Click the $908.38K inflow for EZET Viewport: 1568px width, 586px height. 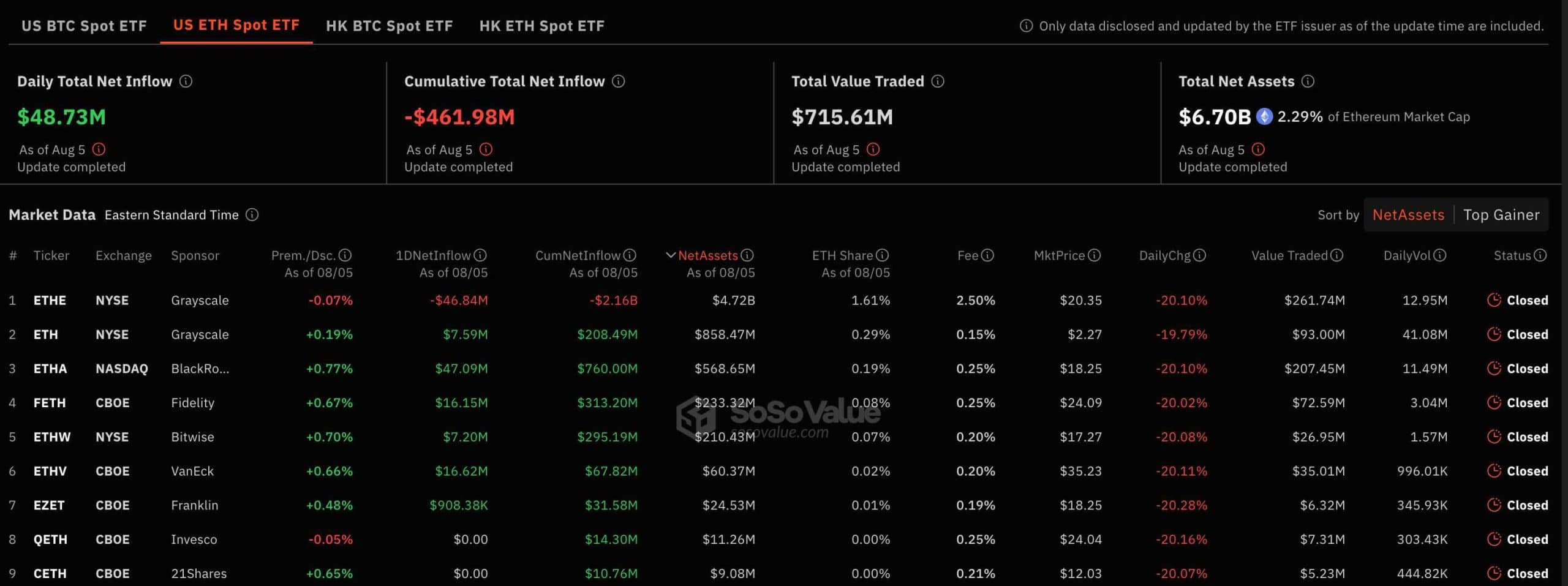459,505
